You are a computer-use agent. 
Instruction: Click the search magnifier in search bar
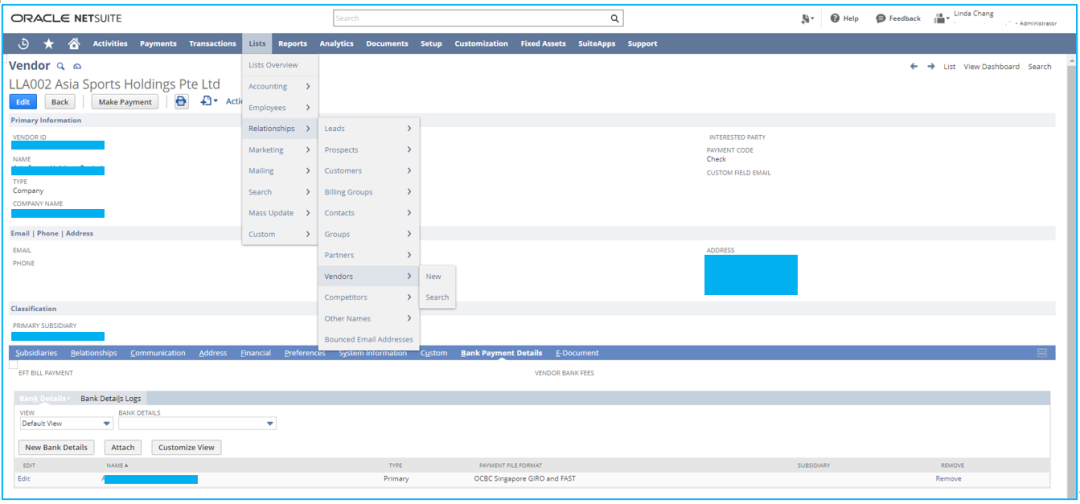(614, 19)
